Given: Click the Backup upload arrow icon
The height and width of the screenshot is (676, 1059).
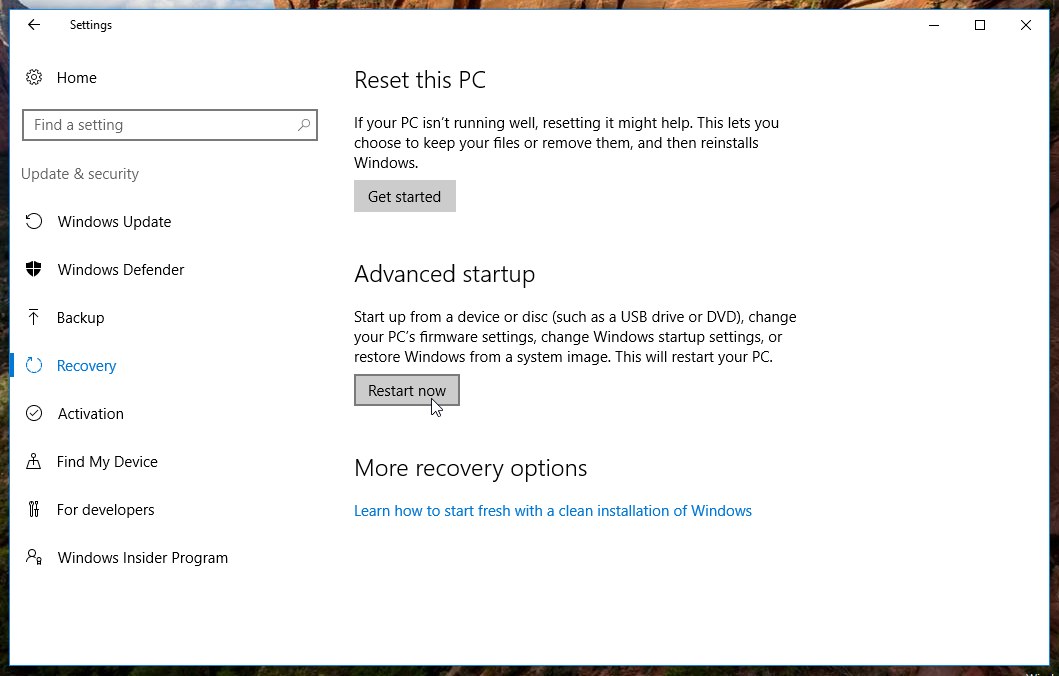Looking at the screenshot, I should point(34,317).
